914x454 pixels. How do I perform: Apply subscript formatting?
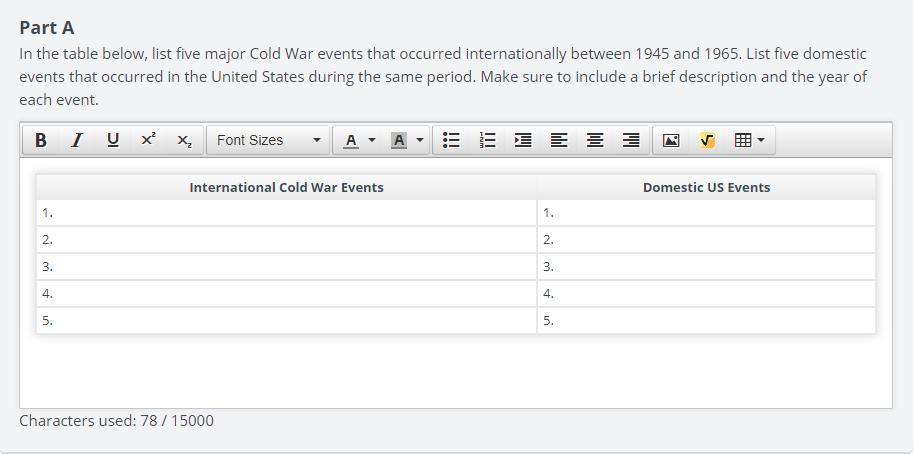point(184,141)
